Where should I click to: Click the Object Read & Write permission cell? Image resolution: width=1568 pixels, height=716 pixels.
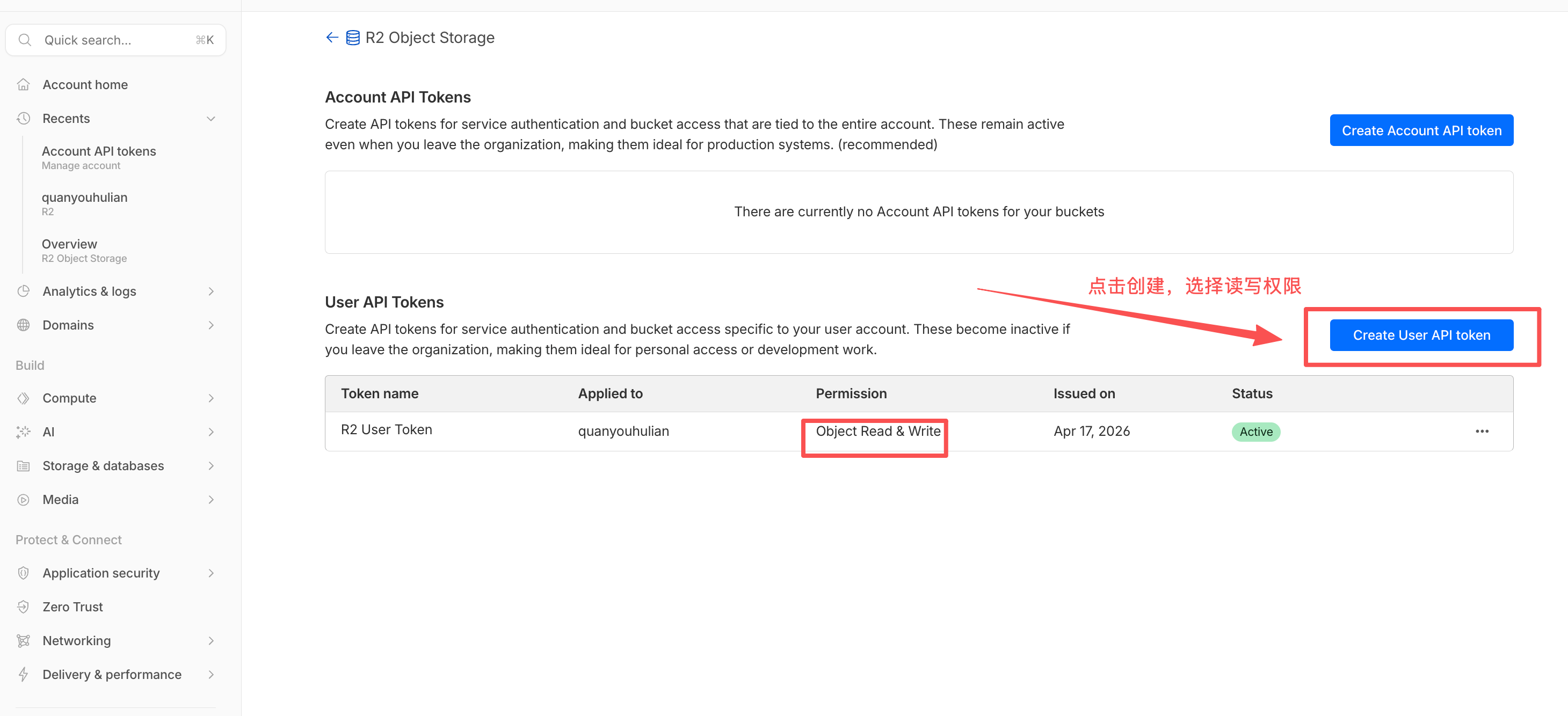pyautogui.click(x=878, y=432)
